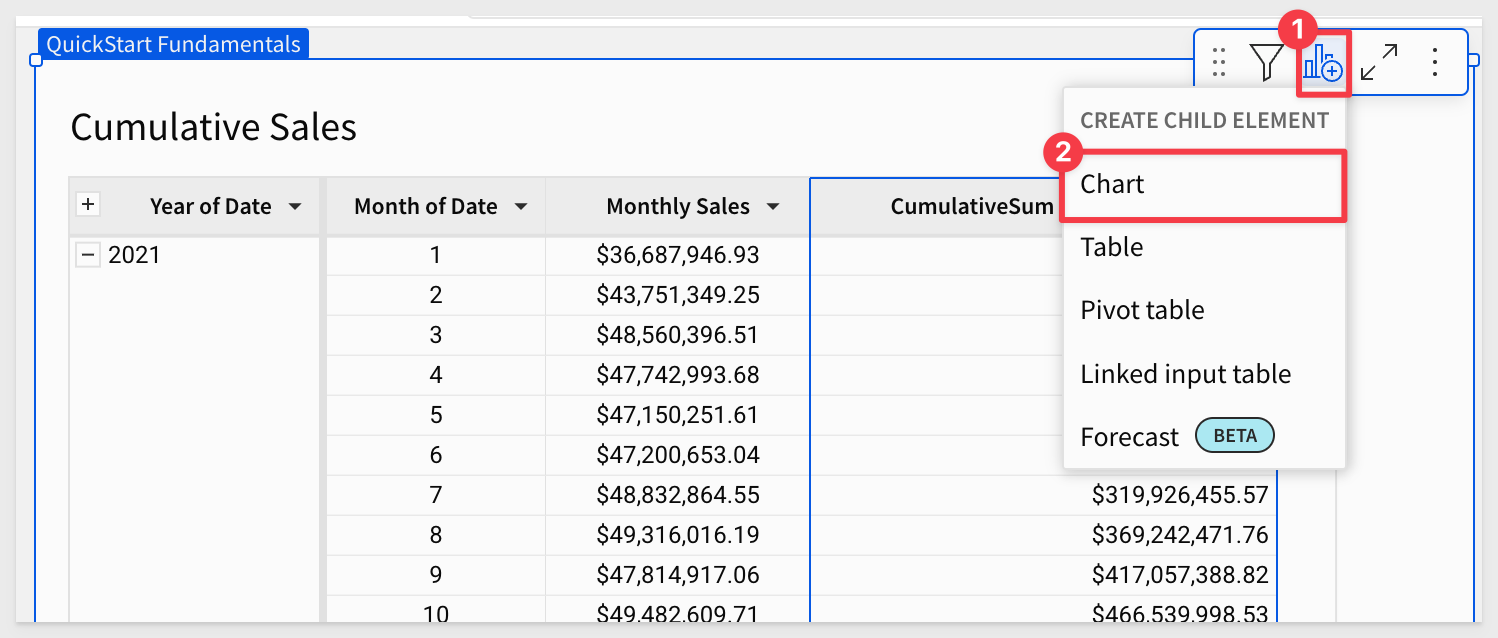This screenshot has width=1498, height=638.
Task: Click the filter funnel icon
Action: pos(1267,63)
